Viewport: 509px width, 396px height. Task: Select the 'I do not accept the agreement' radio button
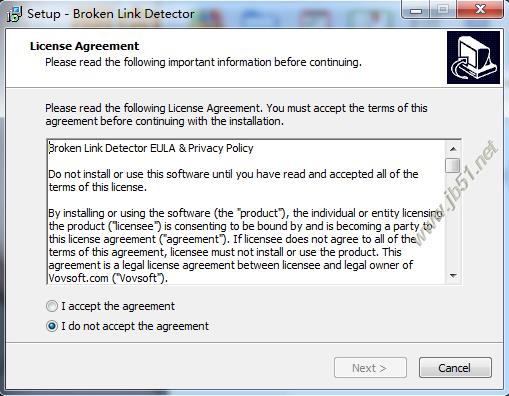tap(52, 326)
